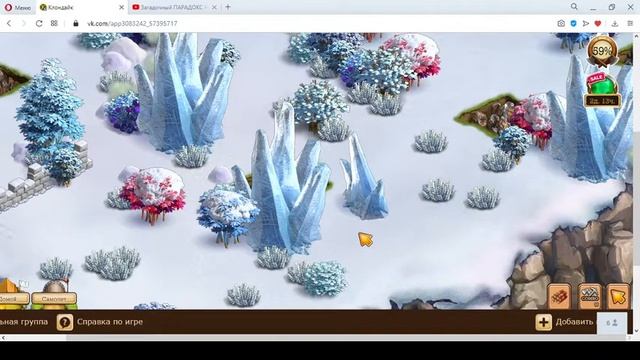Click the Домой button
The height and width of the screenshot is (360, 640).
click(13, 299)
